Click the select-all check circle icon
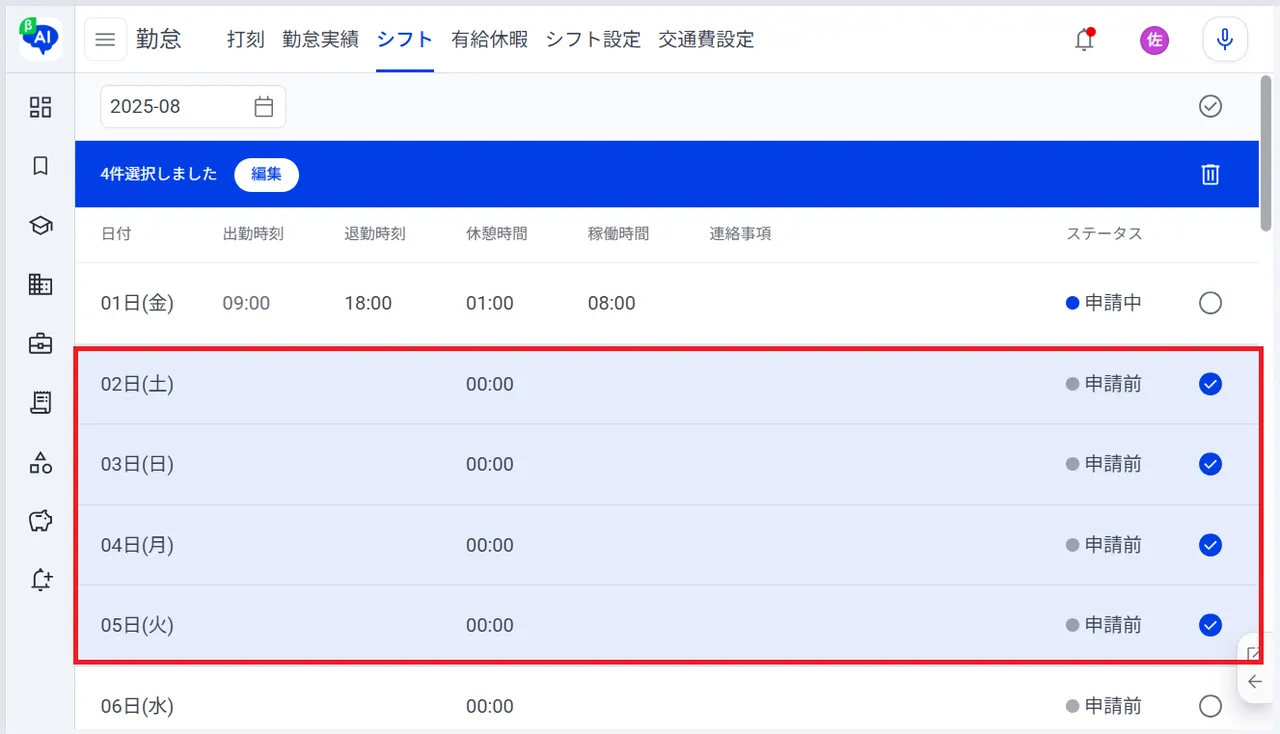The width and height of the screenshot is (1280, 734). click(x=1210, y=106)
